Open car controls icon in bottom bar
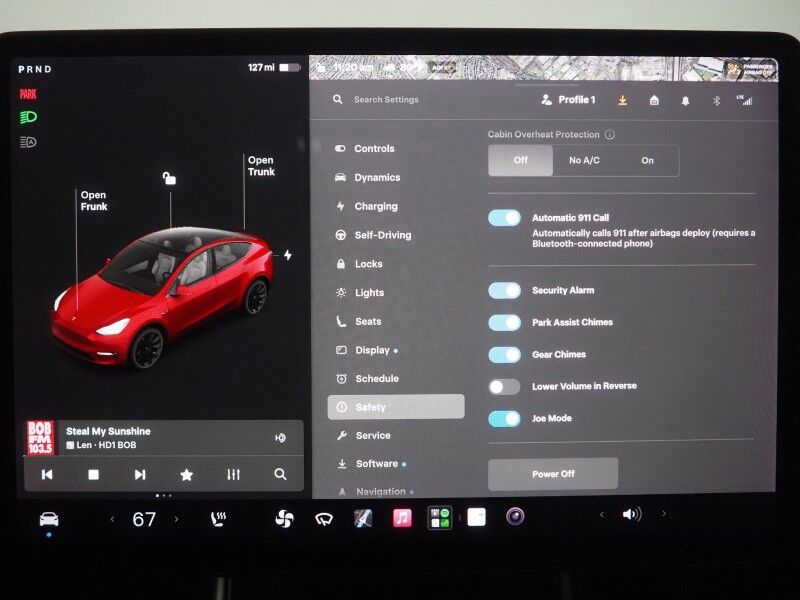The height and width of the screenshot is (600, 800). coord(49,519)
